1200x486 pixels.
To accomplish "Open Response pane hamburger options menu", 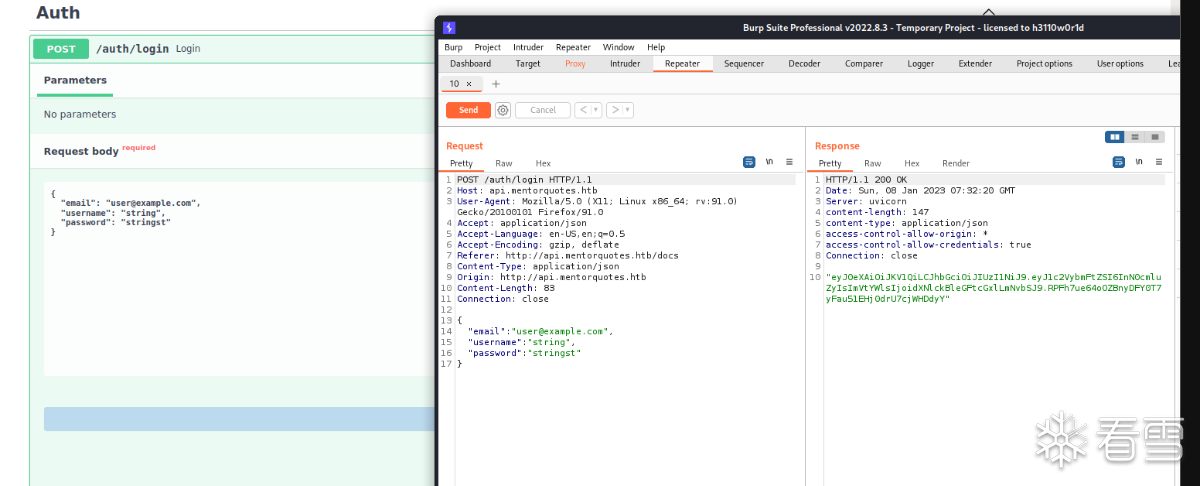I will 1159,162.
